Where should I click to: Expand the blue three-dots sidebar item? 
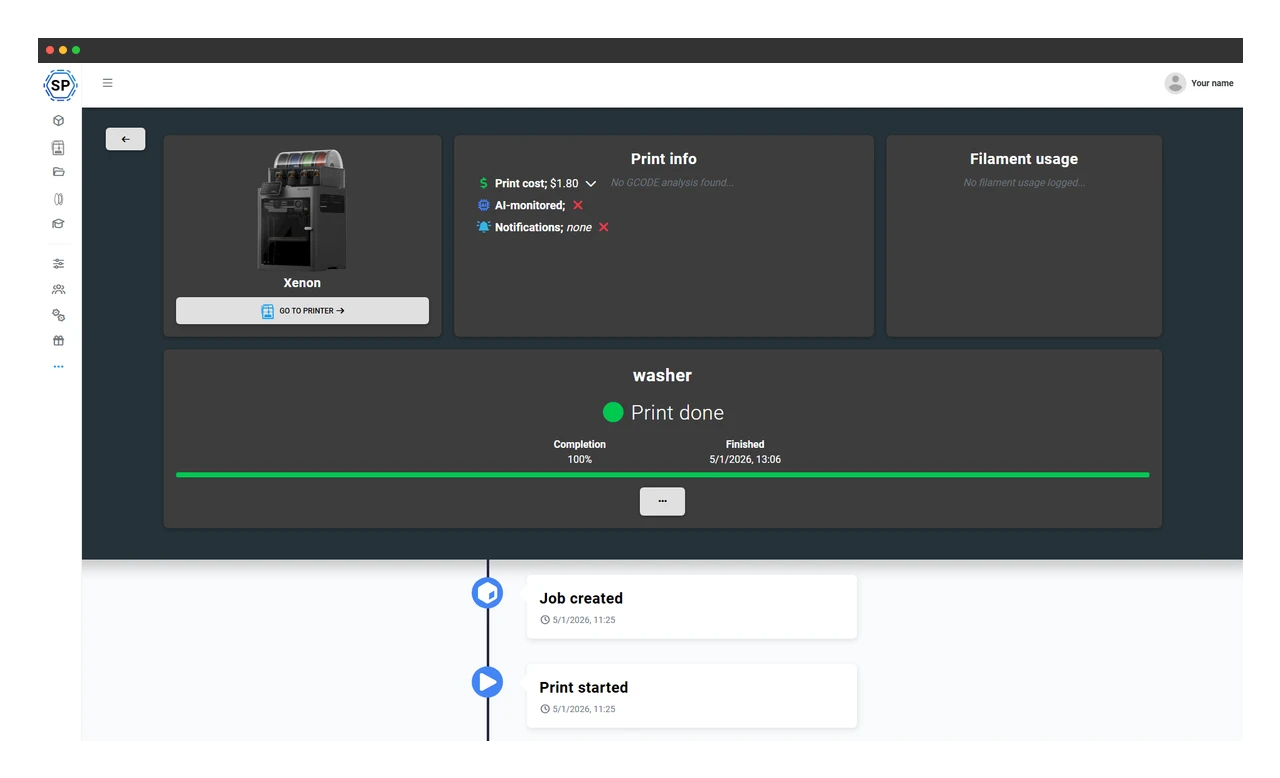pos(59,367)
